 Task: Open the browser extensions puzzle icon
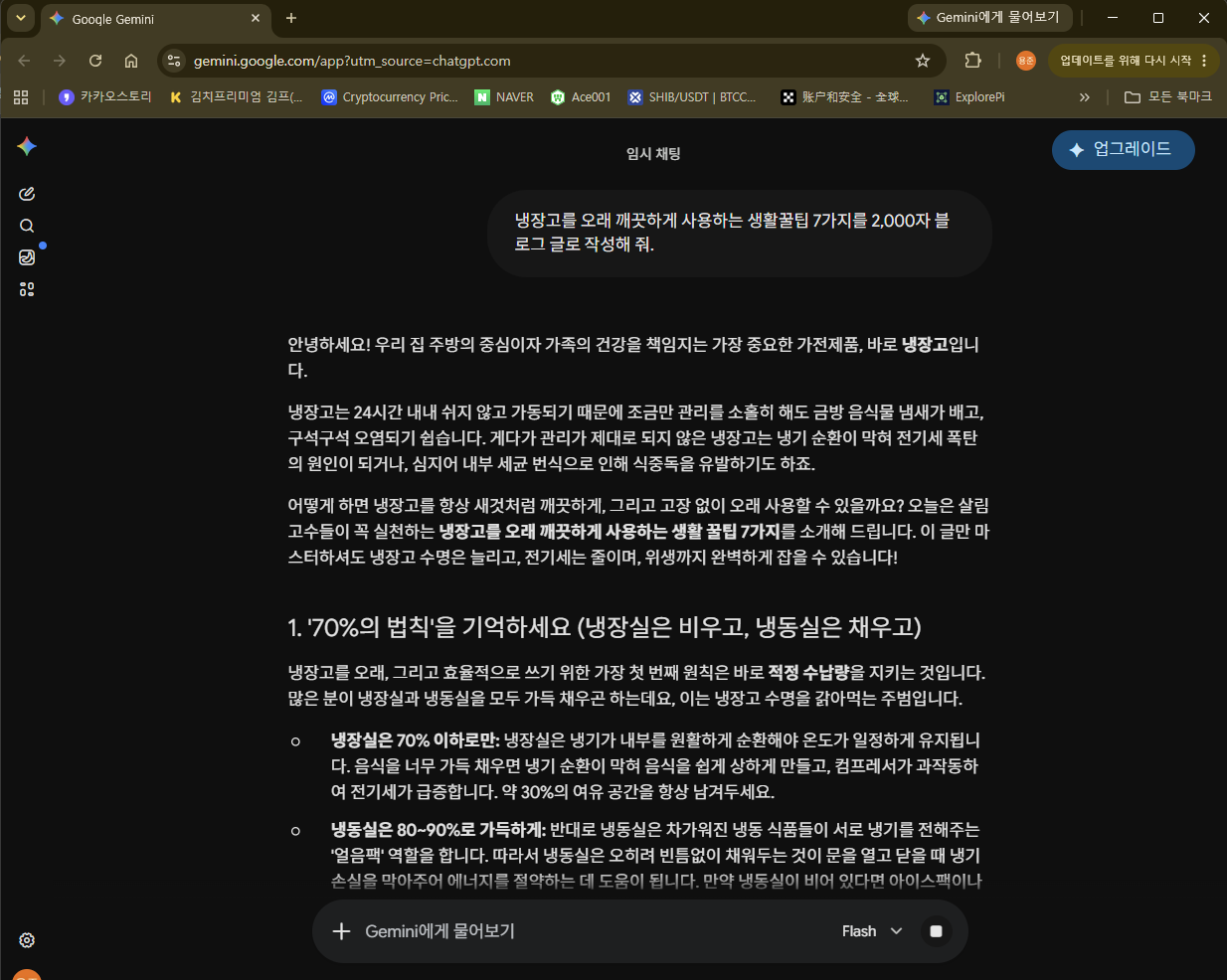pos(973,61)
